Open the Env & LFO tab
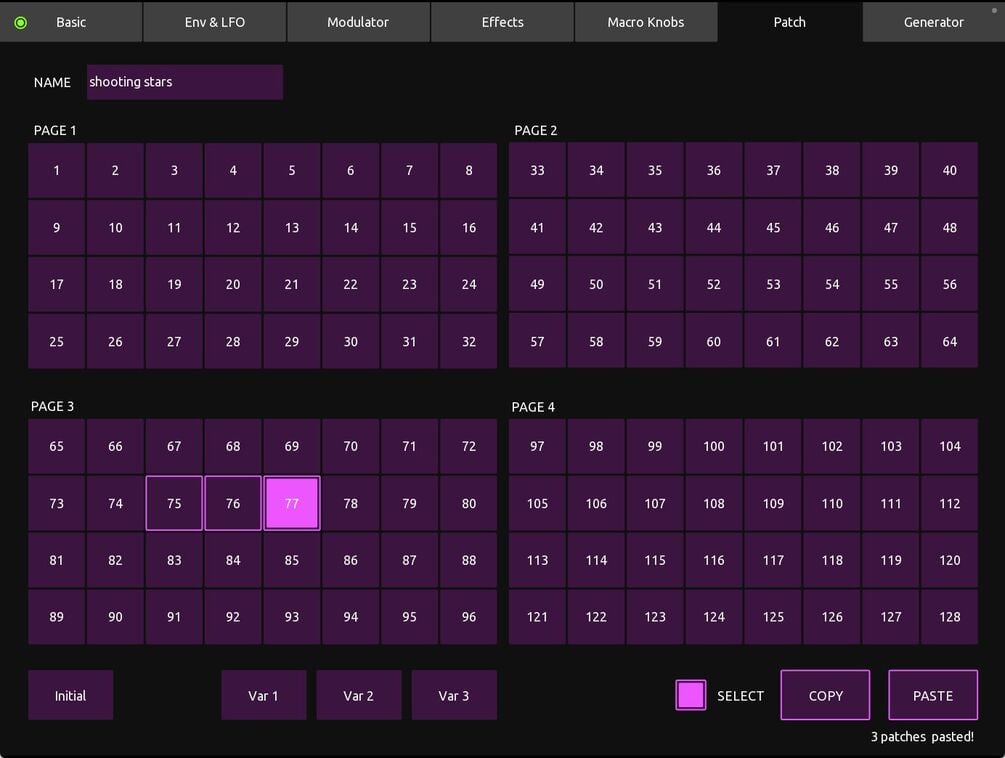This screenshot has width=1005, height=758. [x=215, y=22]
